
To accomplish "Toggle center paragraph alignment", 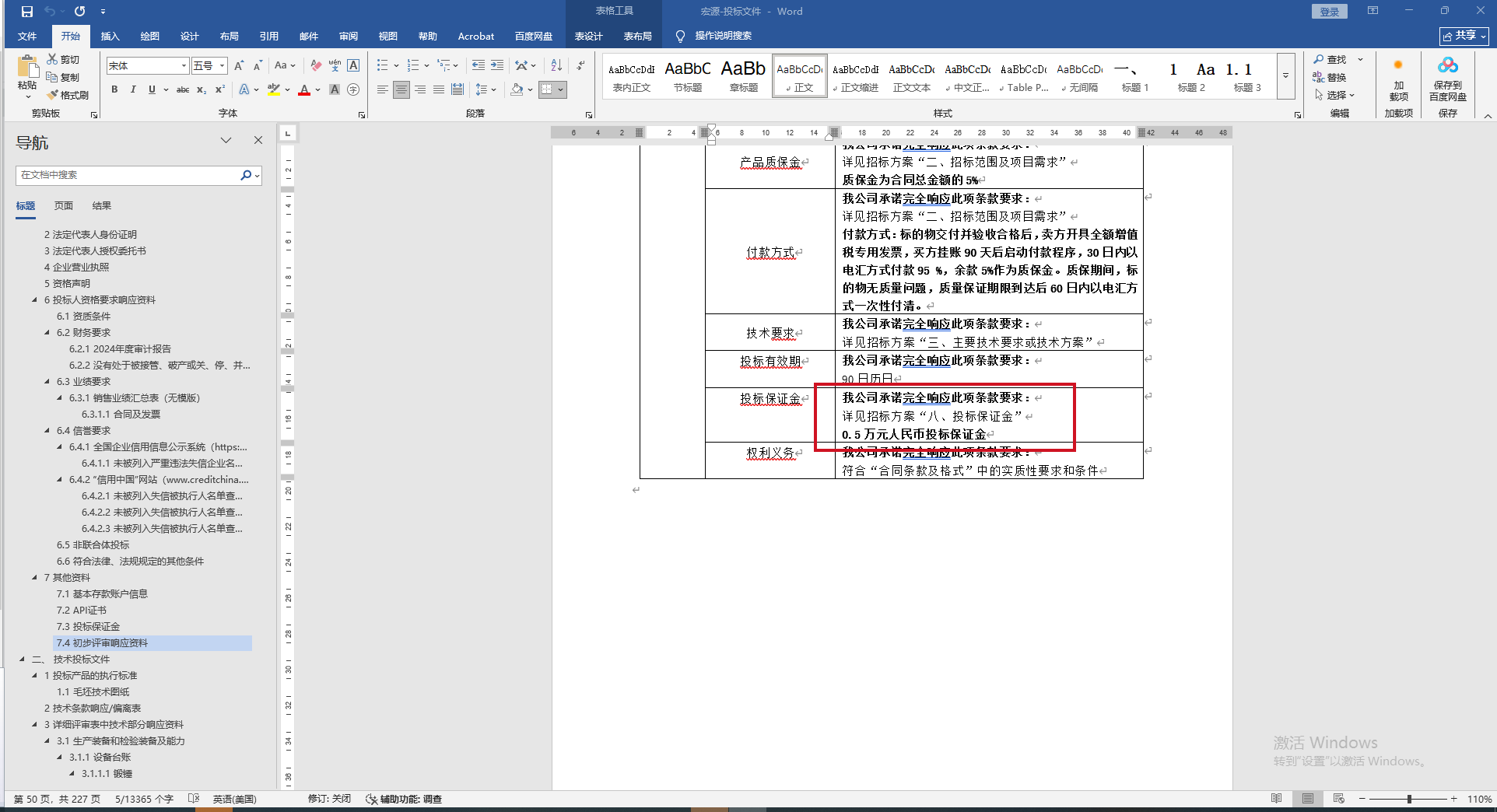I will coord(401,89).
